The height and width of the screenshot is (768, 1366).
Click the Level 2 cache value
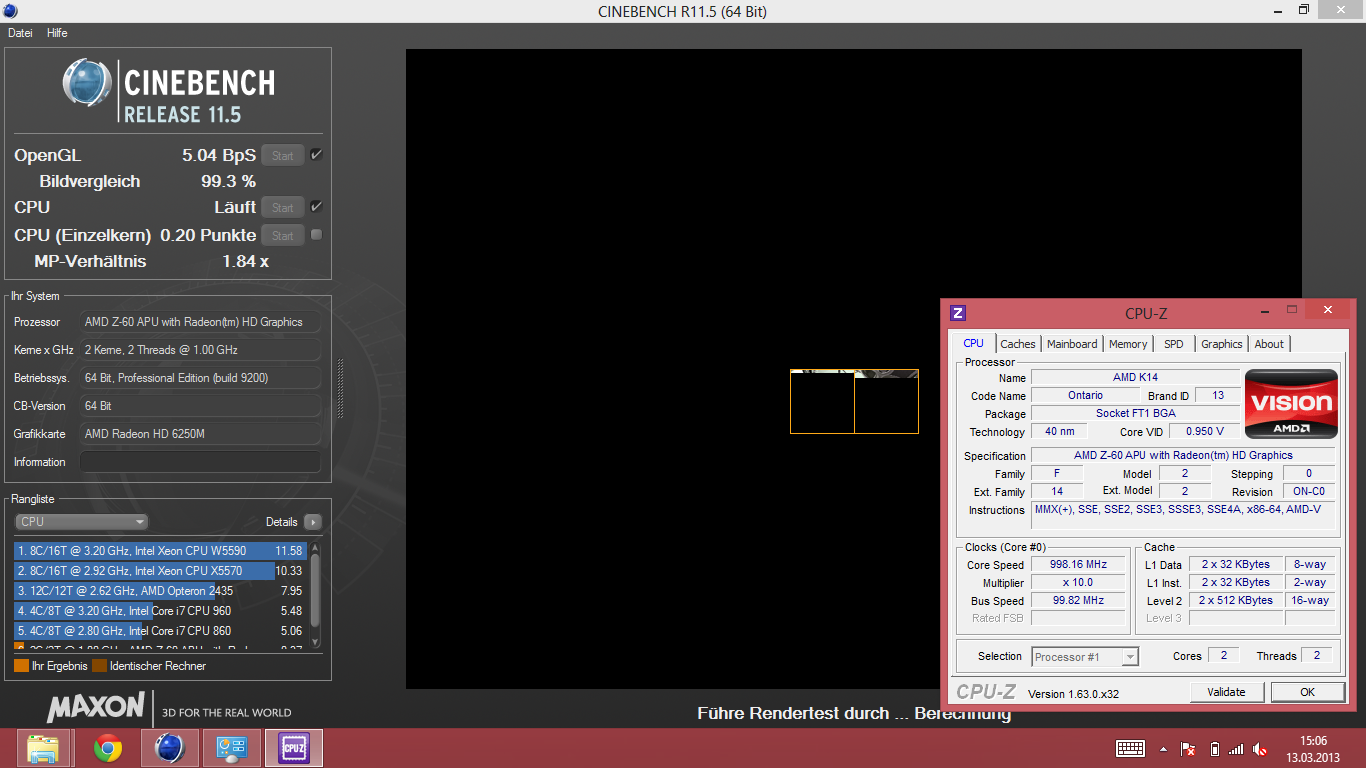point(1237,601)
